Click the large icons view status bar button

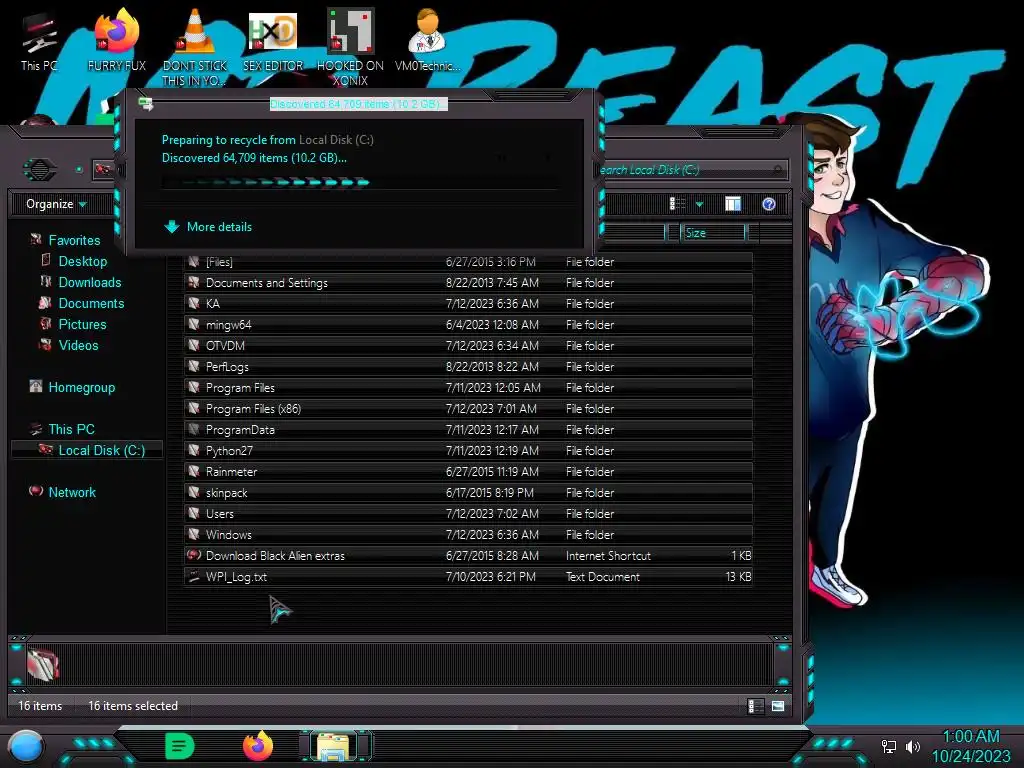(x=778, y=706)
